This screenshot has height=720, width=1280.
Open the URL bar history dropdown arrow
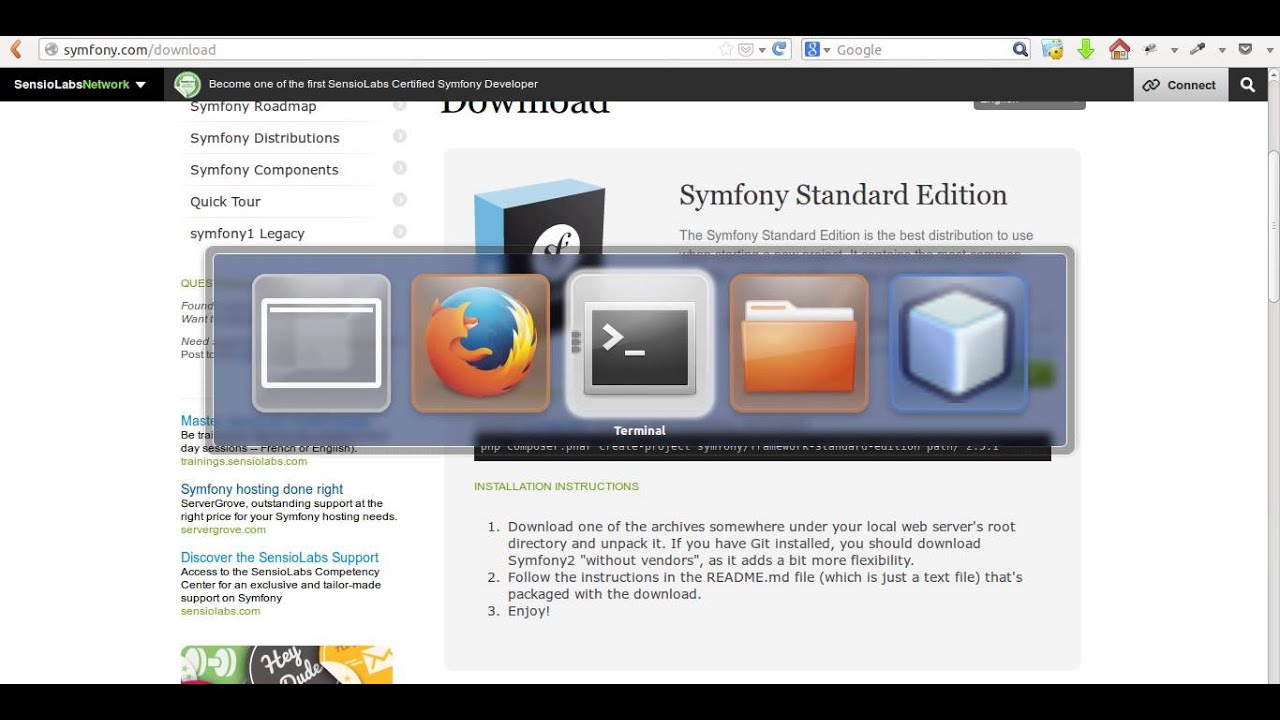(x=762, y=50)
